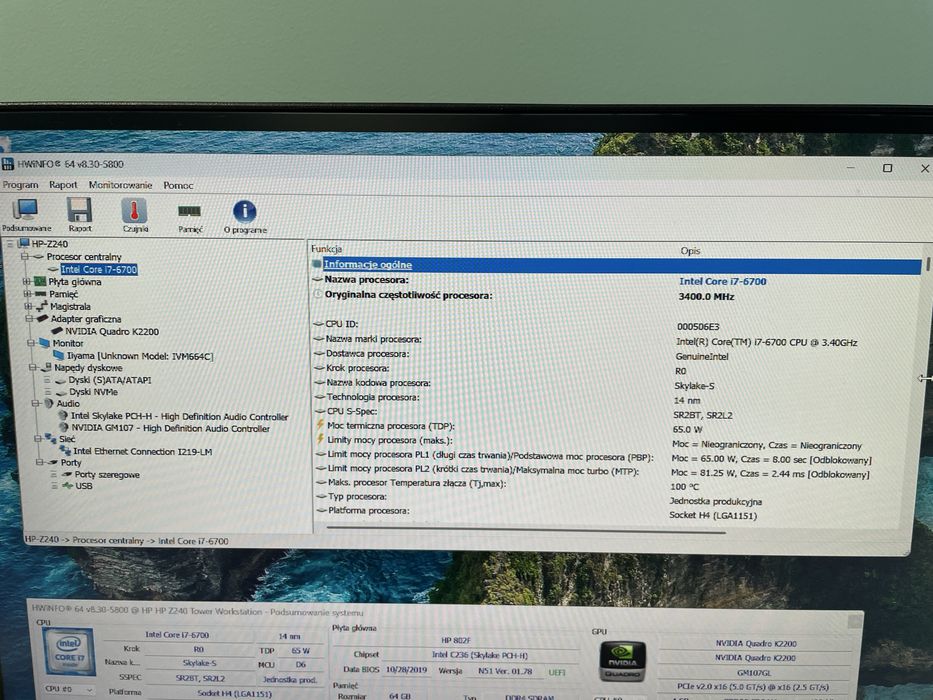
Task: Collapse the Porty tree node
Action: tap(39, 462)
